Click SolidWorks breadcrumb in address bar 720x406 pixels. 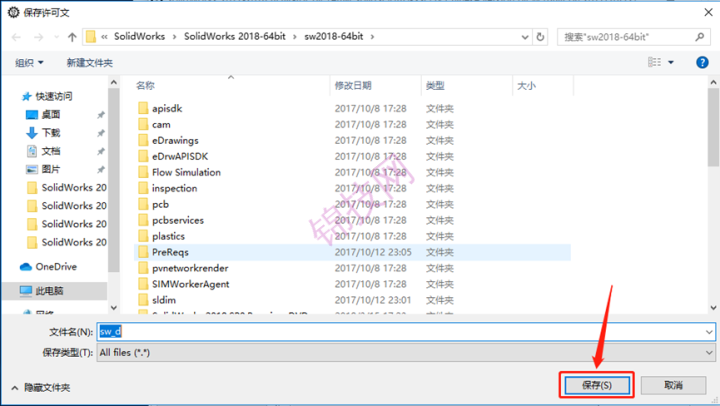click(x=139, y=36)
